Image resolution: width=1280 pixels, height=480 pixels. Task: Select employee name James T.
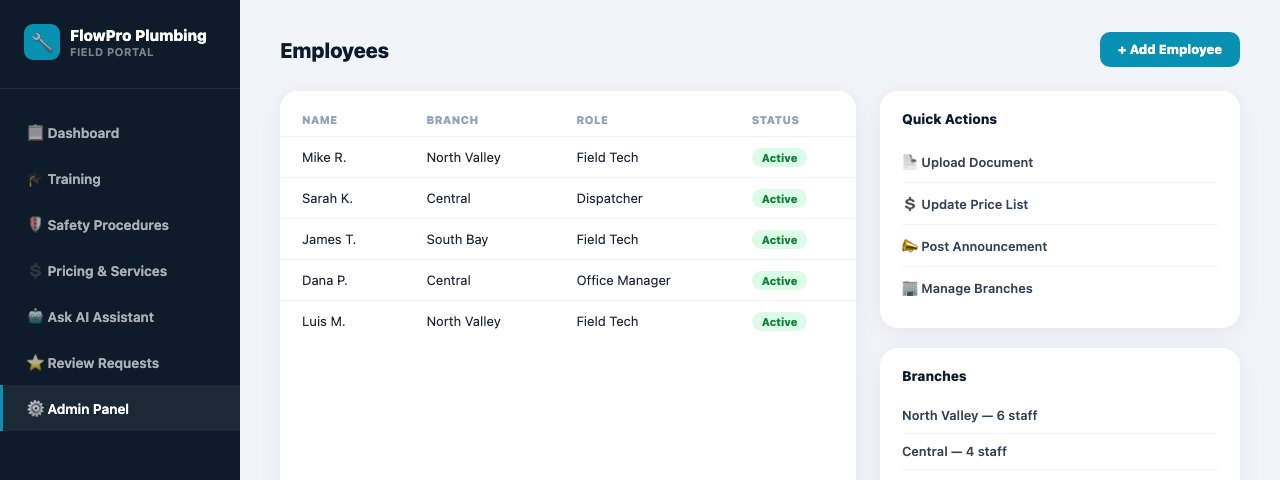329,240
